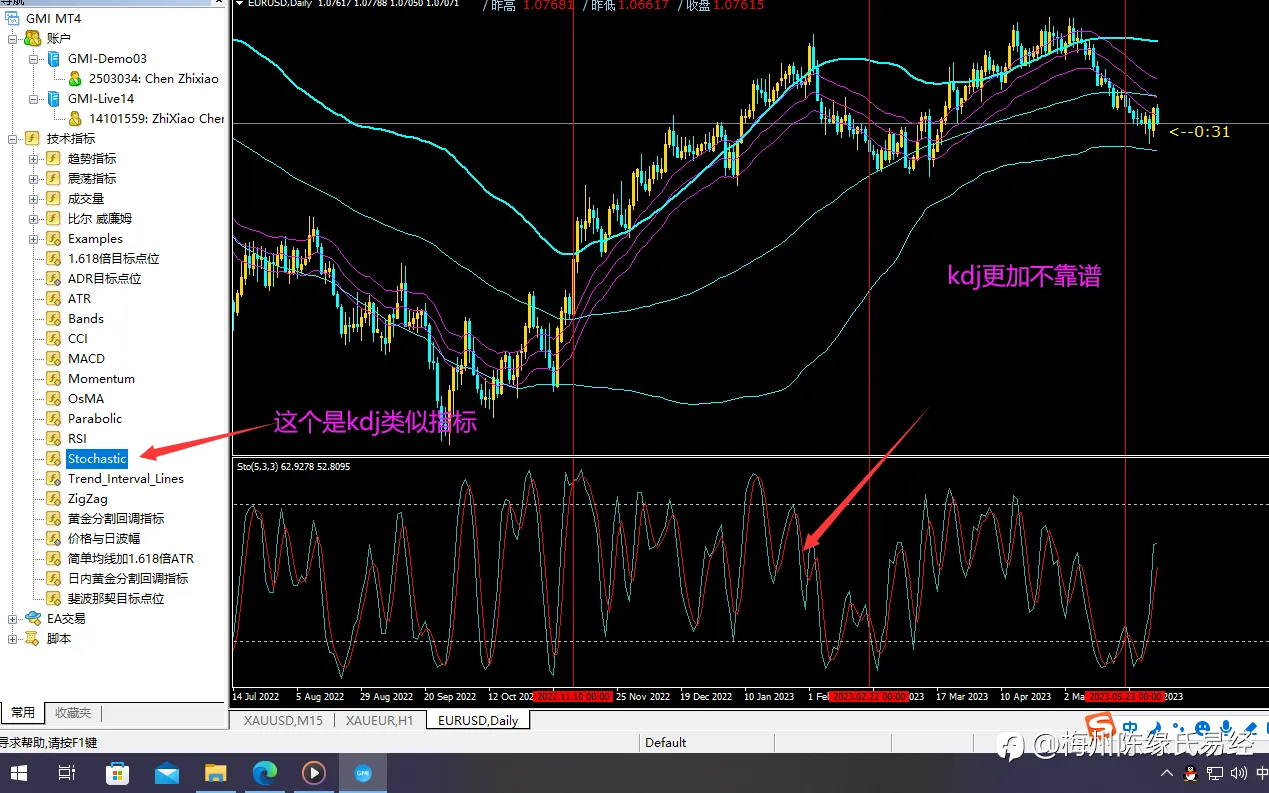Click the 脚本 scripts icon in Navigator
This screenshot has width=1269, height=793.
pos(32,638)
